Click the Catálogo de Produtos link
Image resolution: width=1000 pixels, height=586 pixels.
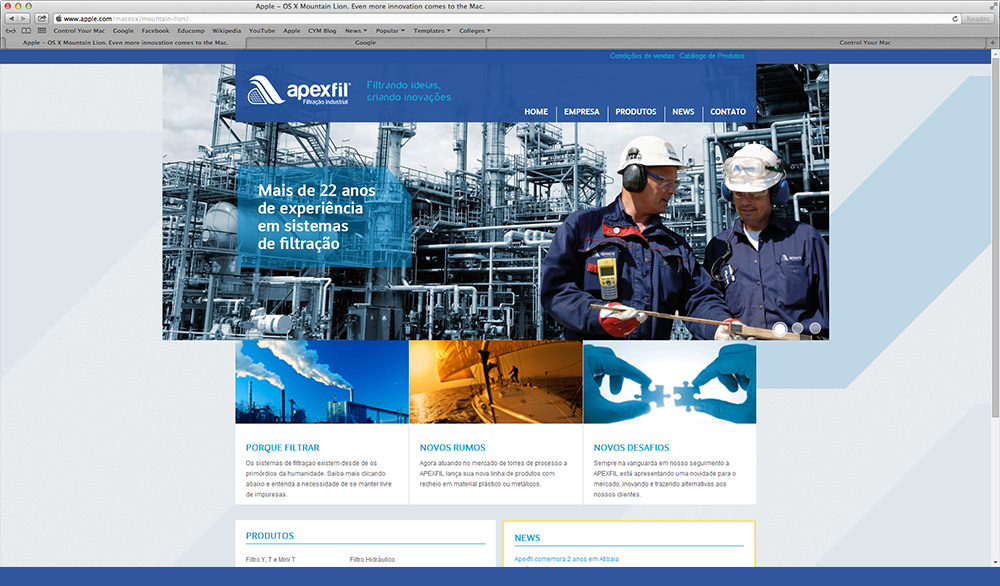coord(712,56)
